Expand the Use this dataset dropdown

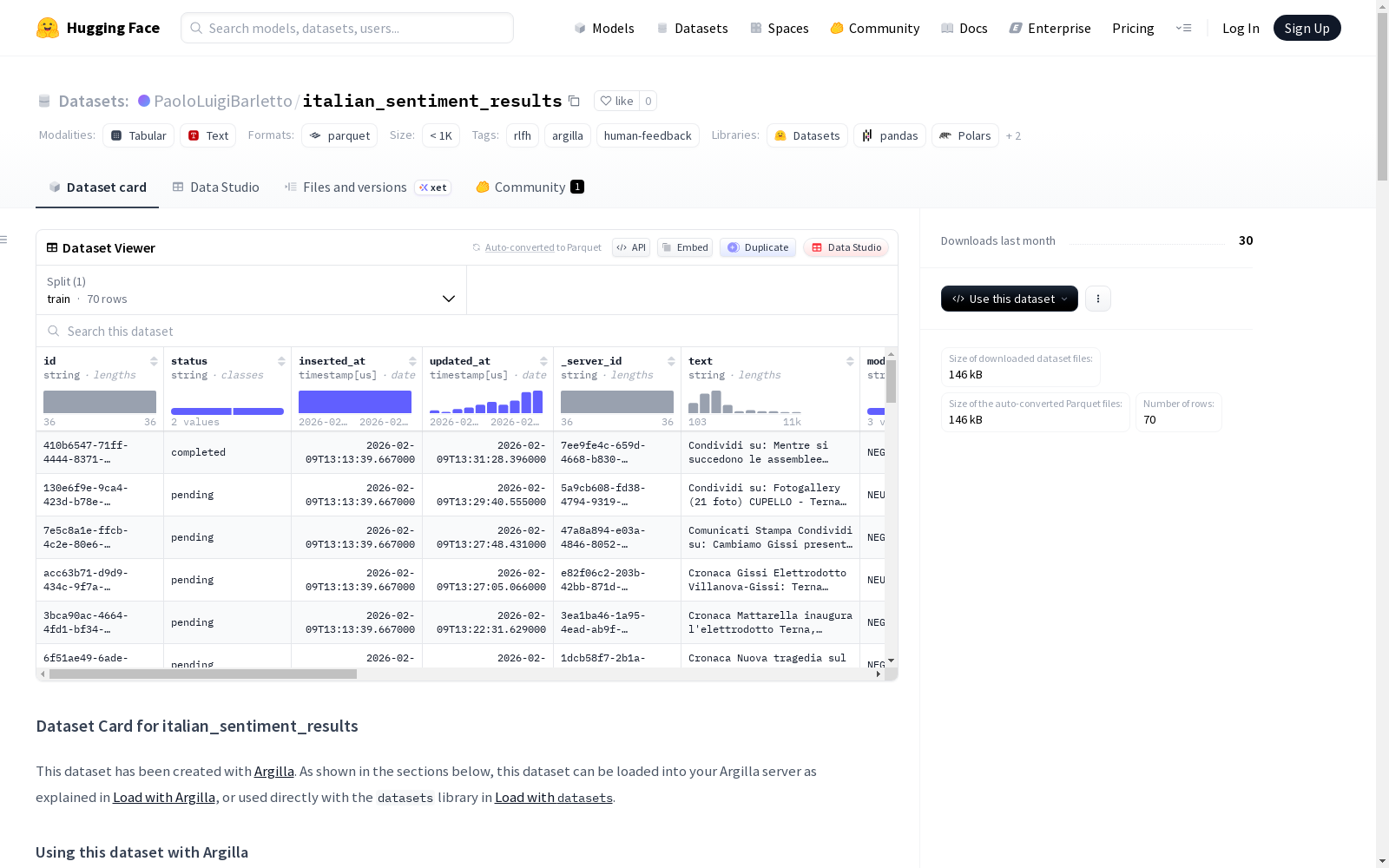pyautogui.click(x=1010, y=299)
